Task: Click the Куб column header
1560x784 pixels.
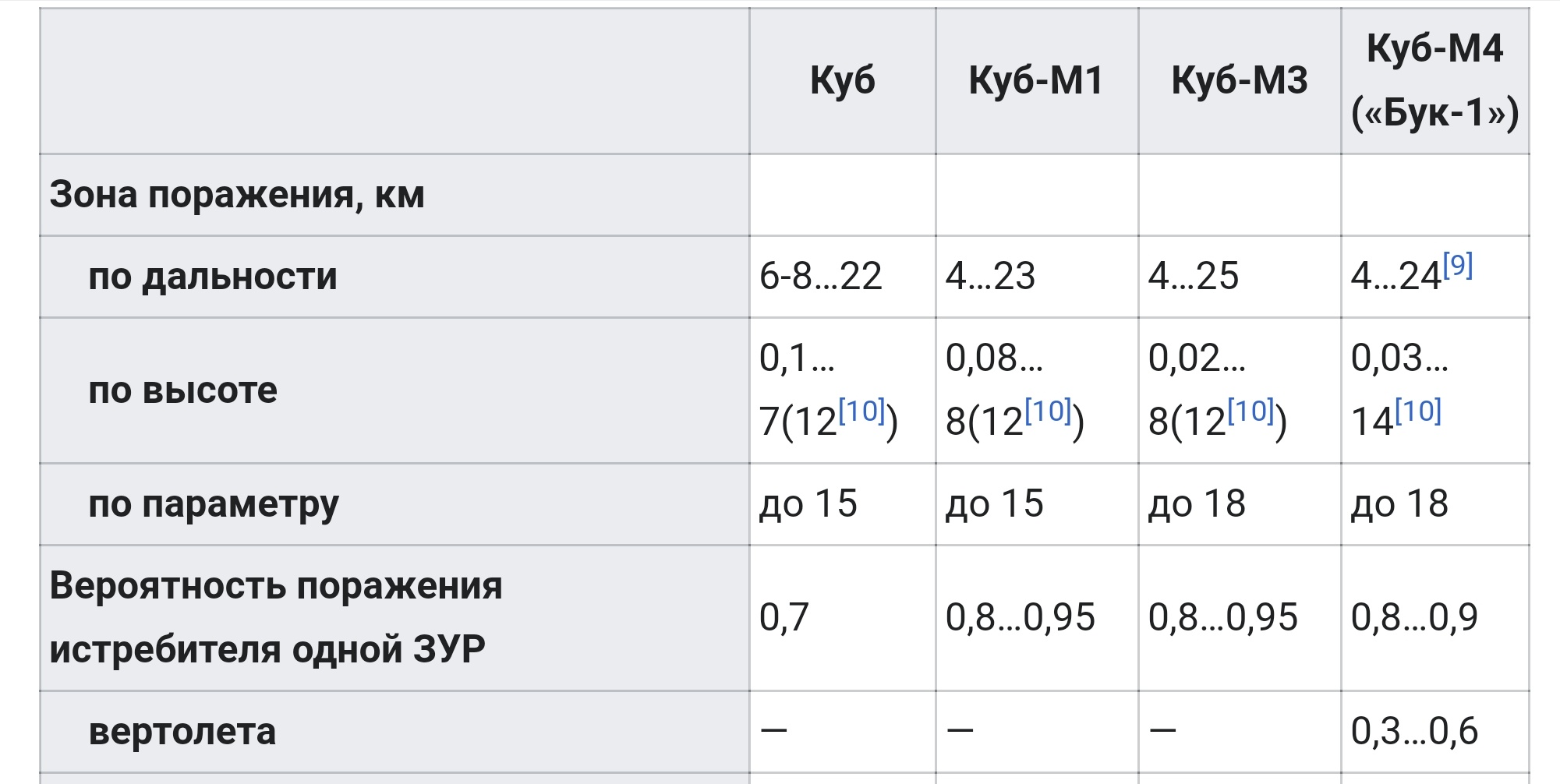Action: click(x=842, y=80)
